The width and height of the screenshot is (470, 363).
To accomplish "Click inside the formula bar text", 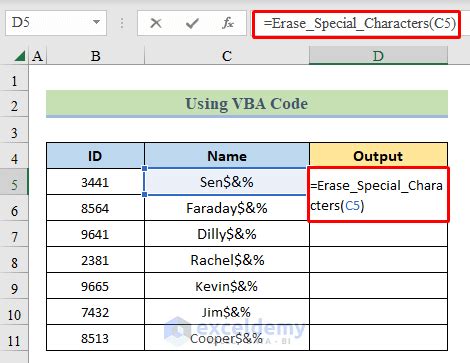I will tap(359, 24).
